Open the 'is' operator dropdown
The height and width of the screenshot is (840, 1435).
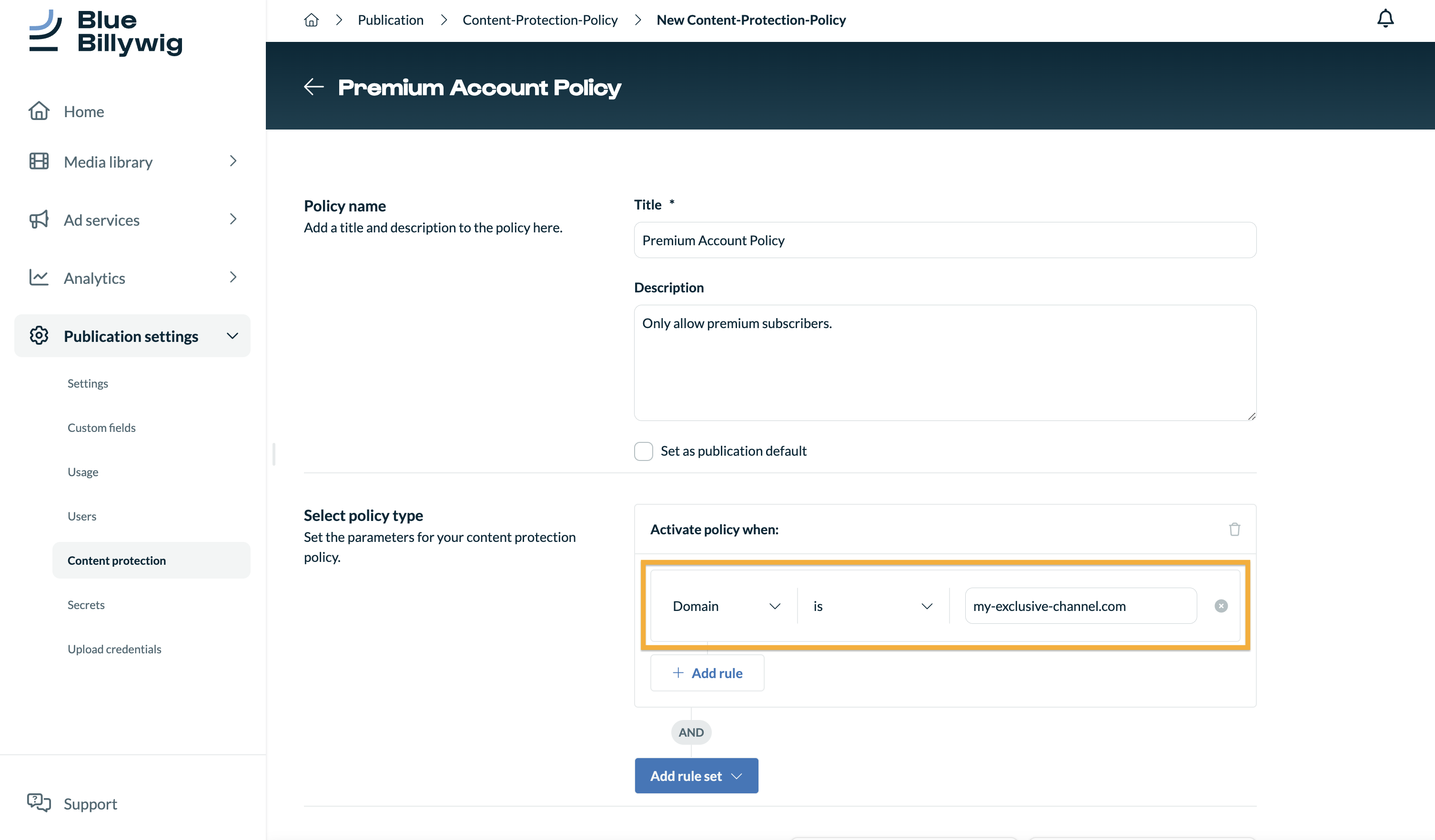[872, 606]
